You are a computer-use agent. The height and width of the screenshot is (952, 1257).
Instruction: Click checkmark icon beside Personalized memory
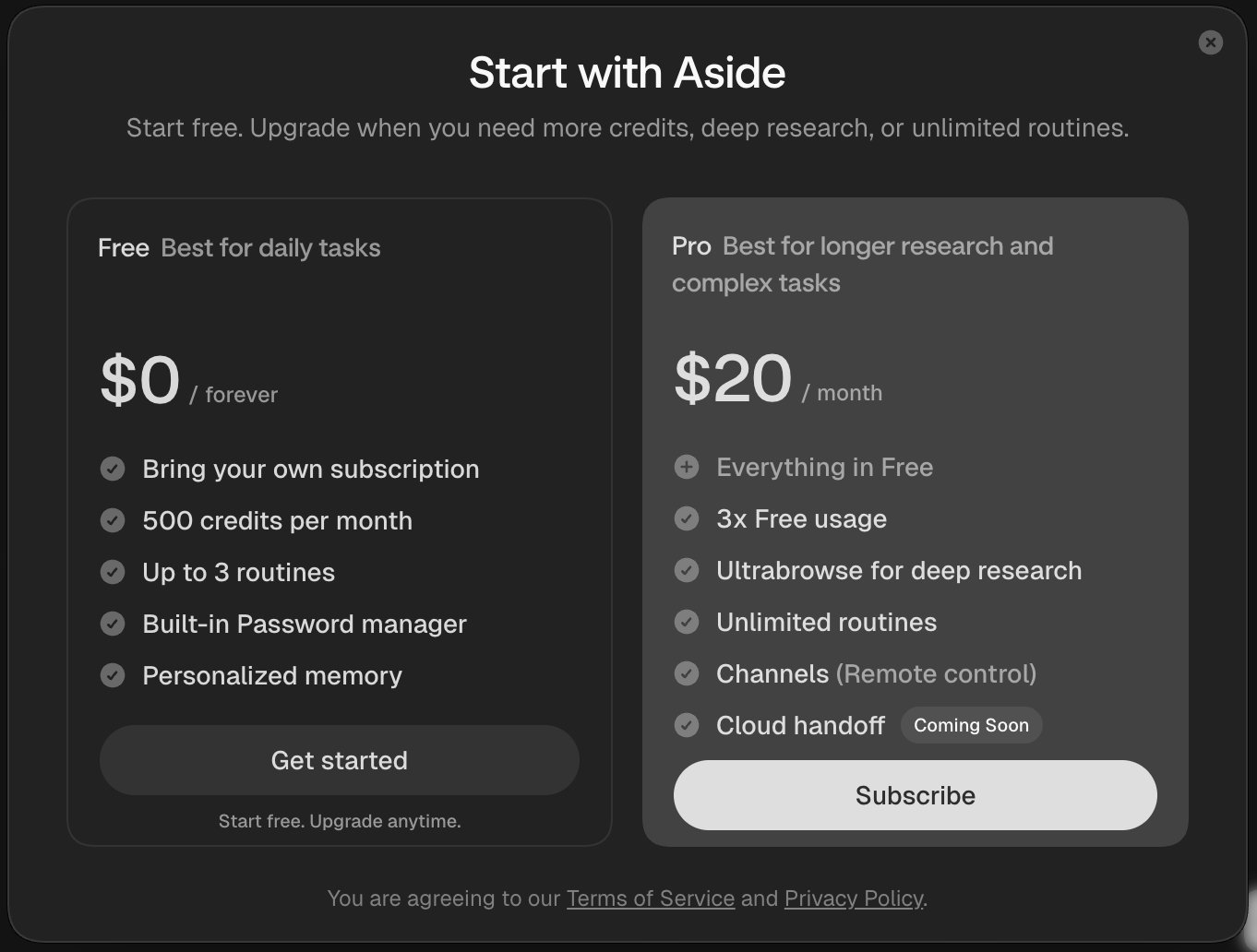tap(113, 675)
